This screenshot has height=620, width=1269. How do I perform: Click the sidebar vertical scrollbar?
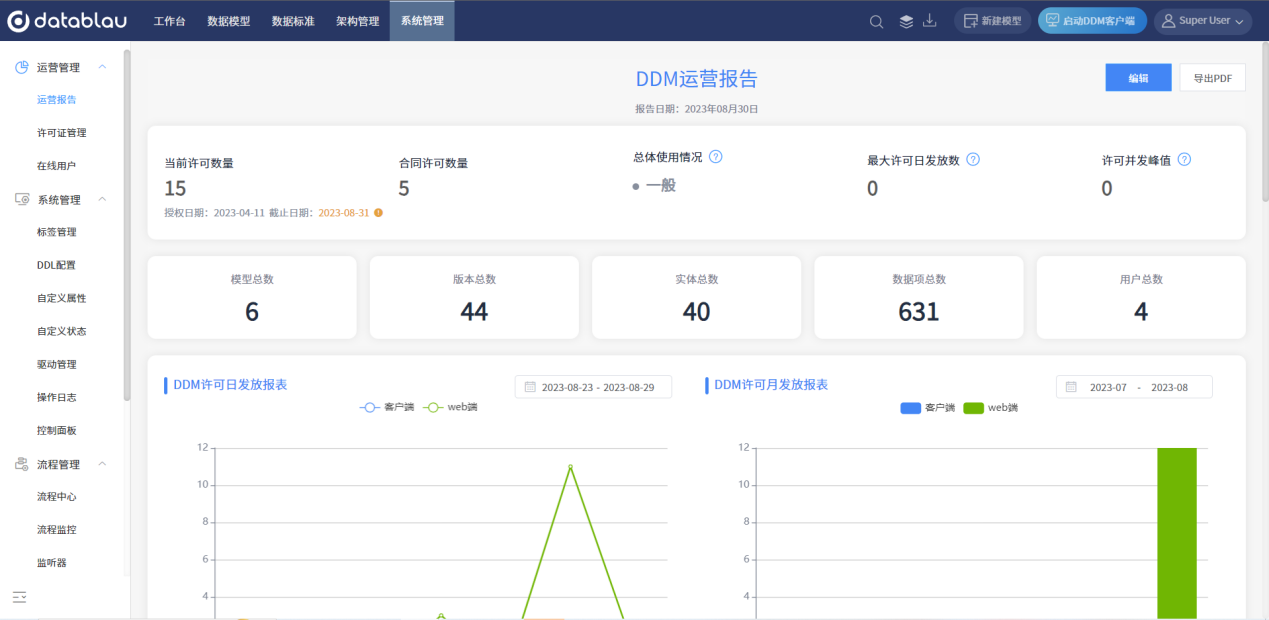(127, 225)
